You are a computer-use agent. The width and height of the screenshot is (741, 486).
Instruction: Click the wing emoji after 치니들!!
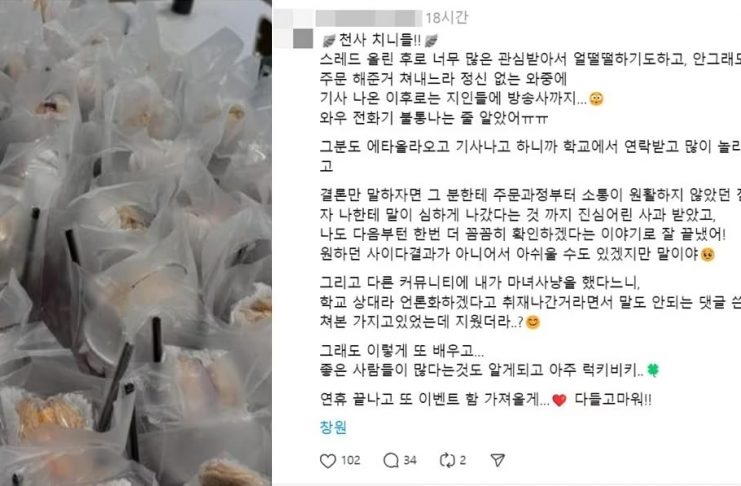coord(431,41)
